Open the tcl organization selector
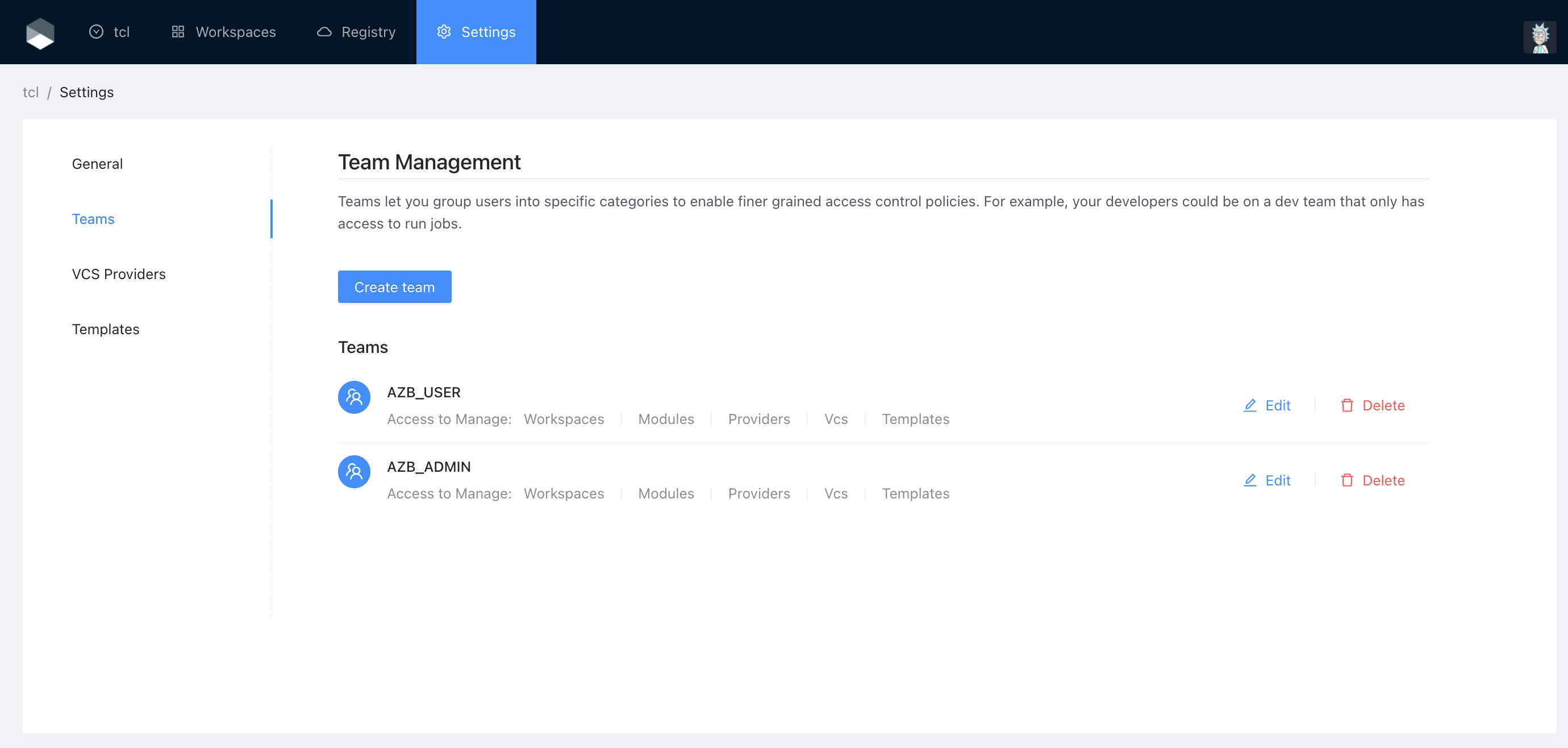Image resolution: width=1568 pixels, height=748 pixels. [x=110, y=32]
